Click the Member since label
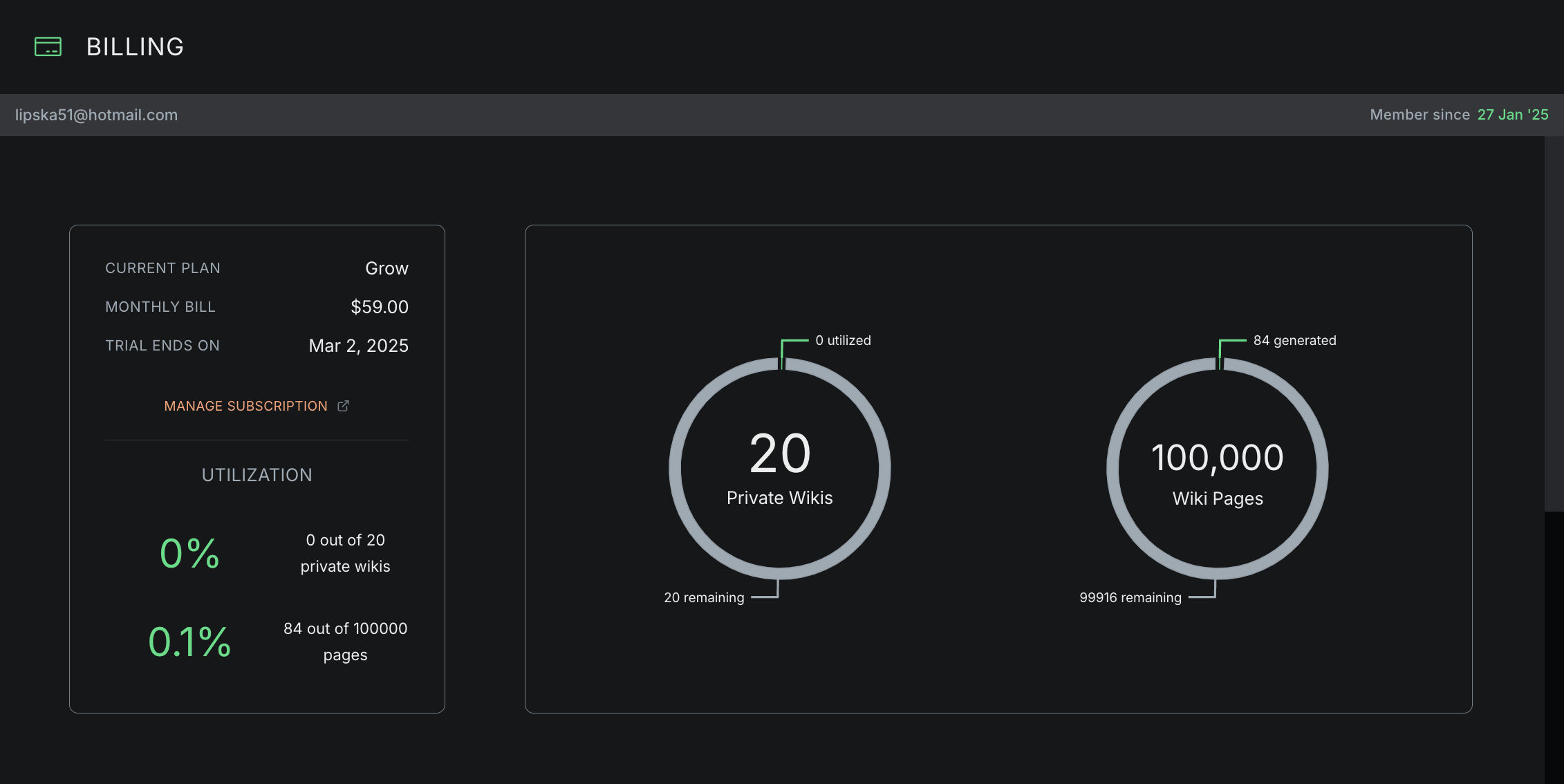This screenshot has width=1564, height=784. pos(1419,115)
